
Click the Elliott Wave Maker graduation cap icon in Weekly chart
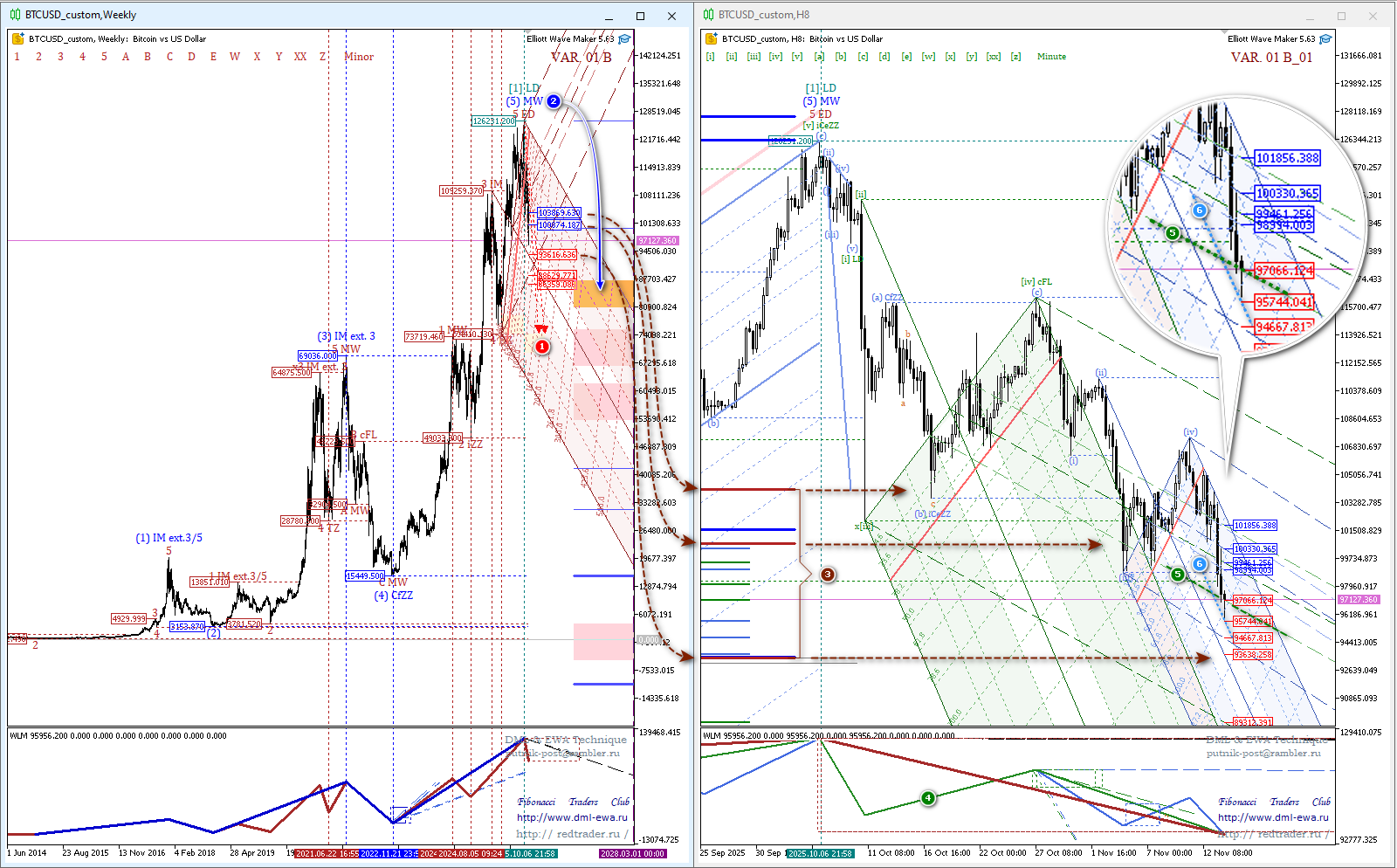624,39
